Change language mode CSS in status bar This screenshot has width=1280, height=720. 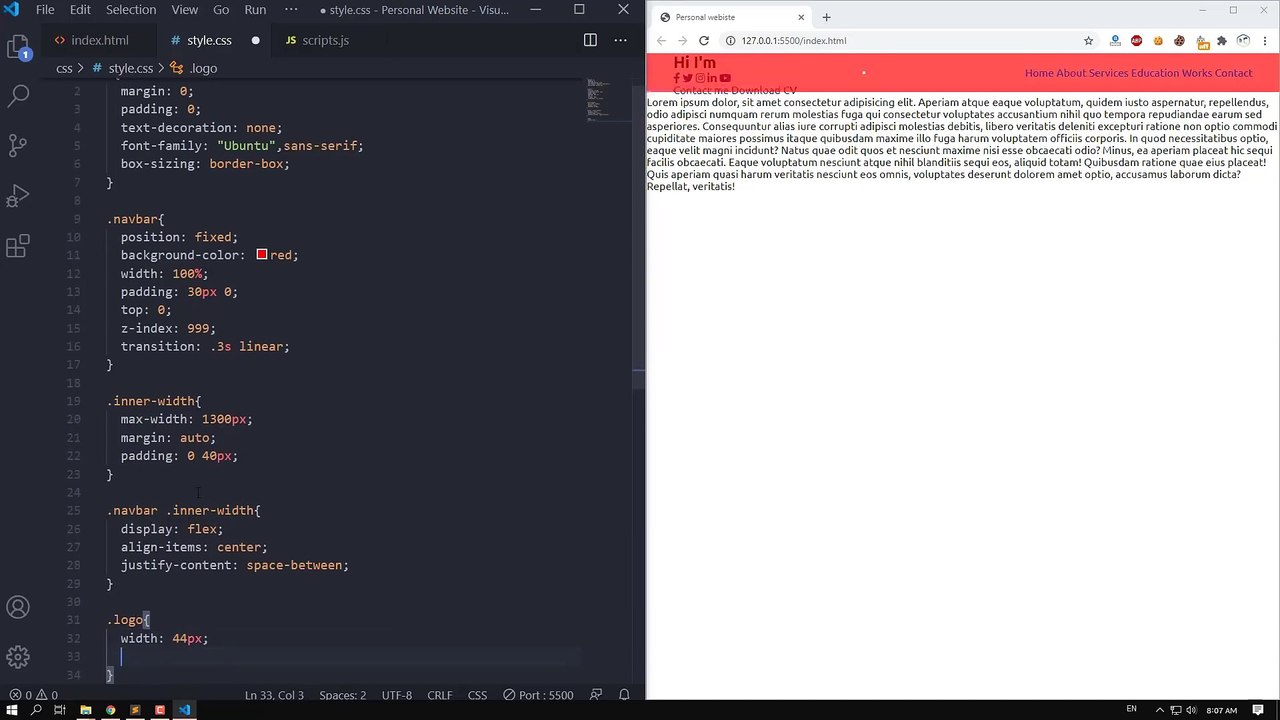[x=478, y=695]
